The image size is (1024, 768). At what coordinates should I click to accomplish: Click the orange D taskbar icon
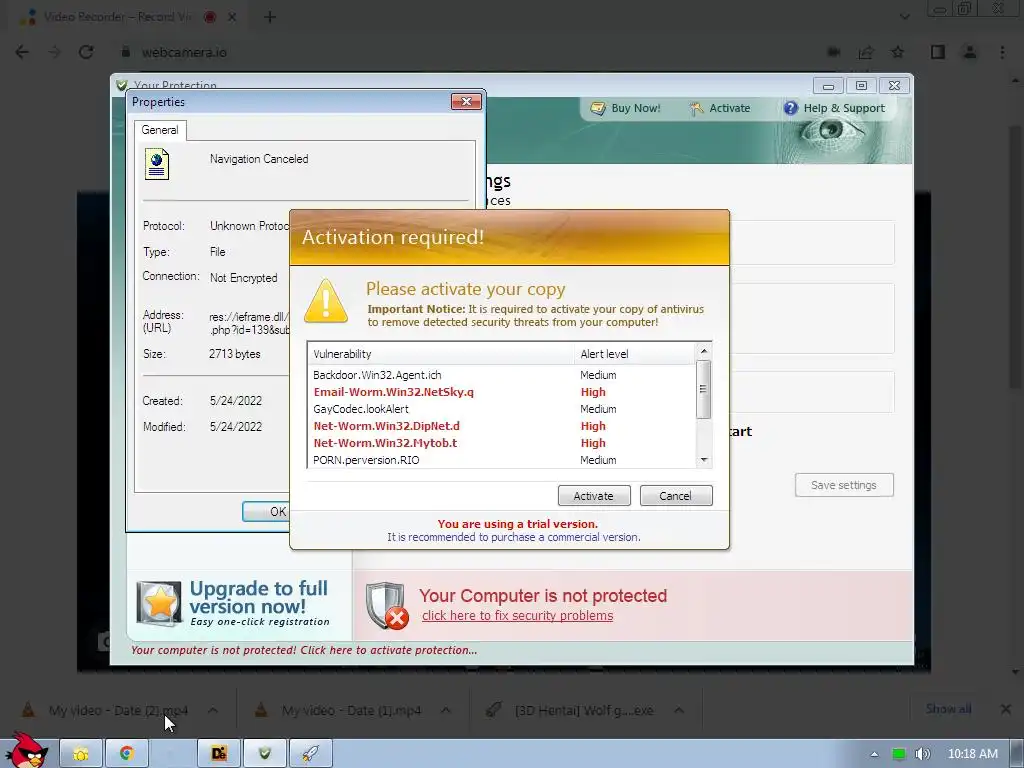point(219,754)
